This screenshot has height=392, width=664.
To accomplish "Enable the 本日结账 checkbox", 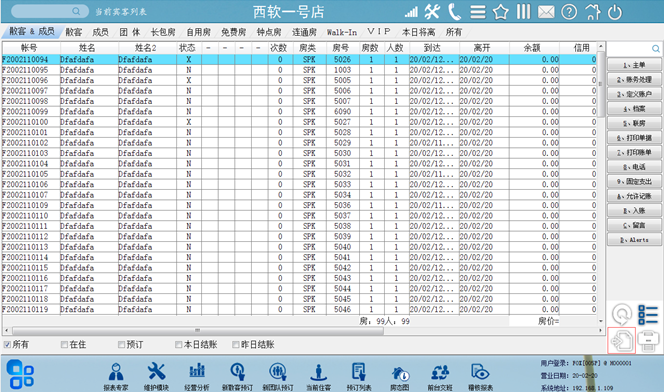I will click(x=179, y=345).
